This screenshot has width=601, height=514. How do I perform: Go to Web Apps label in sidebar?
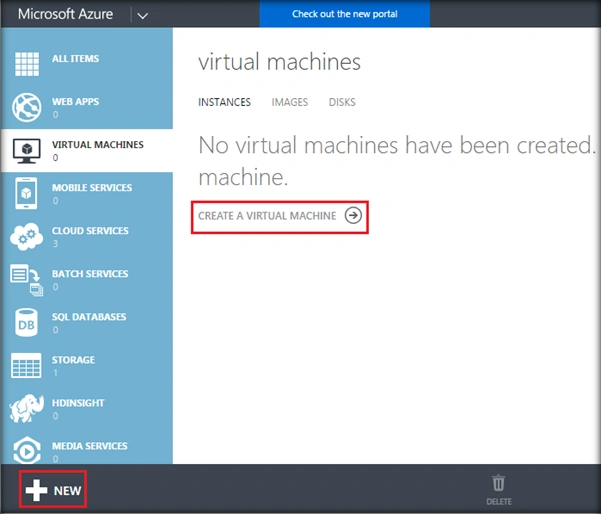tap(76, 102)
